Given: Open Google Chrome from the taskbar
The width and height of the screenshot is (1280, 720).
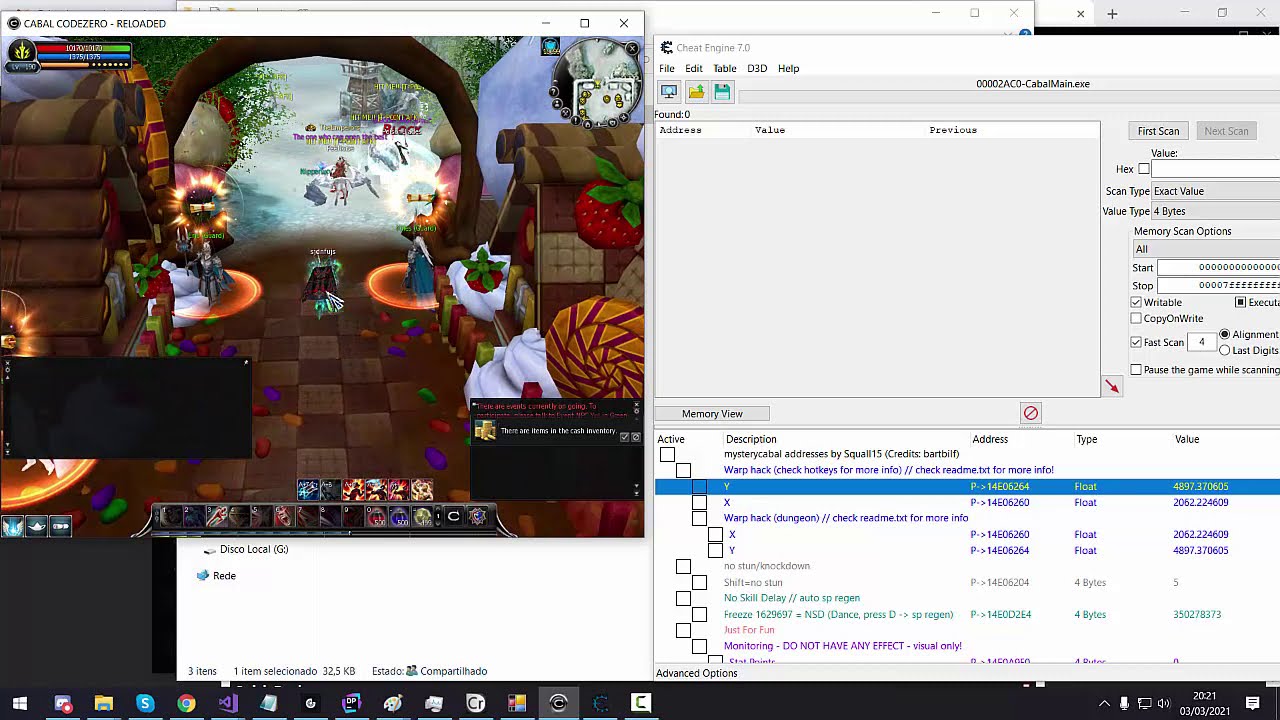Looking at the screenshot, I should [x=186, y=704].
